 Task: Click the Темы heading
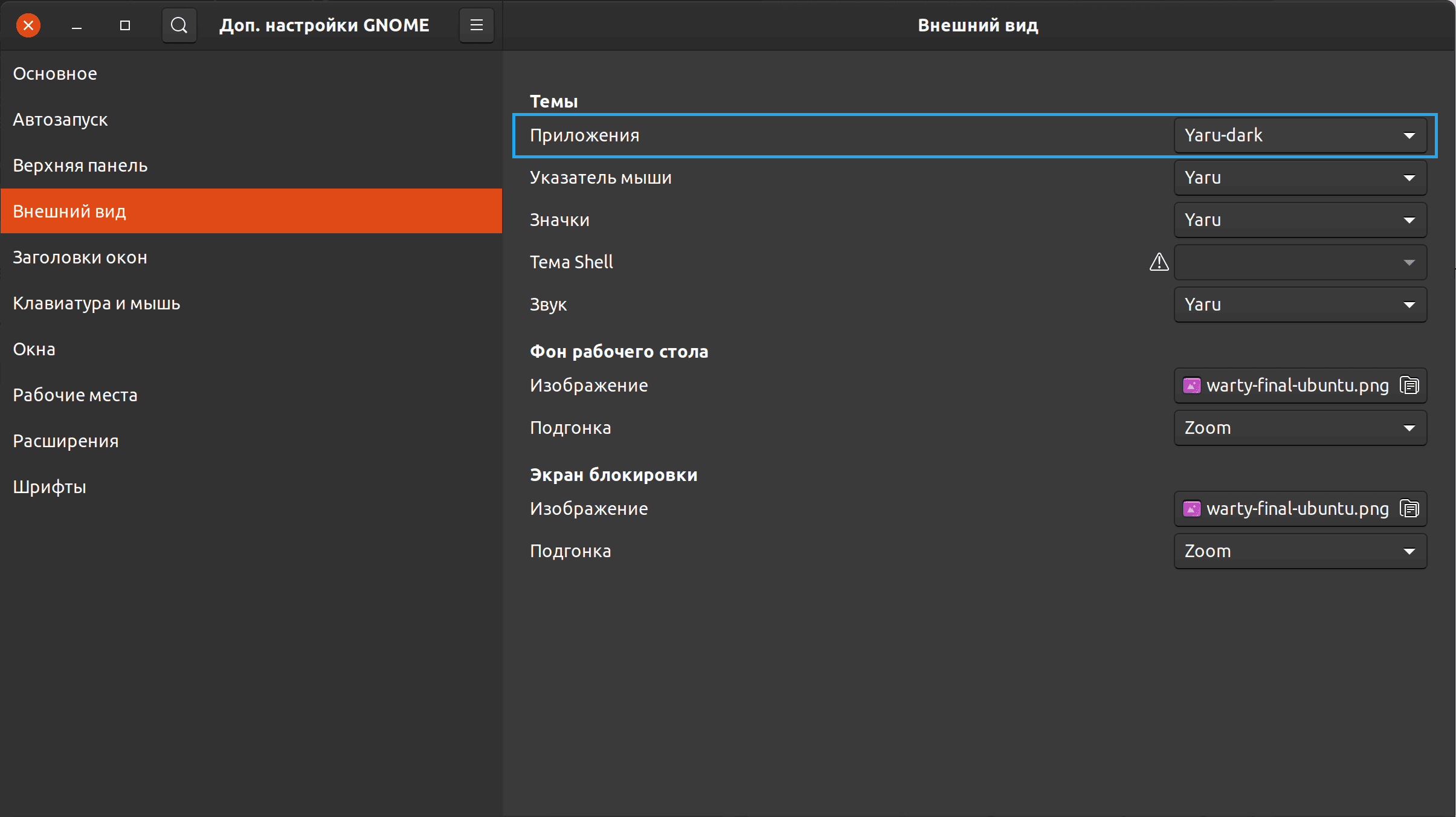553,102
